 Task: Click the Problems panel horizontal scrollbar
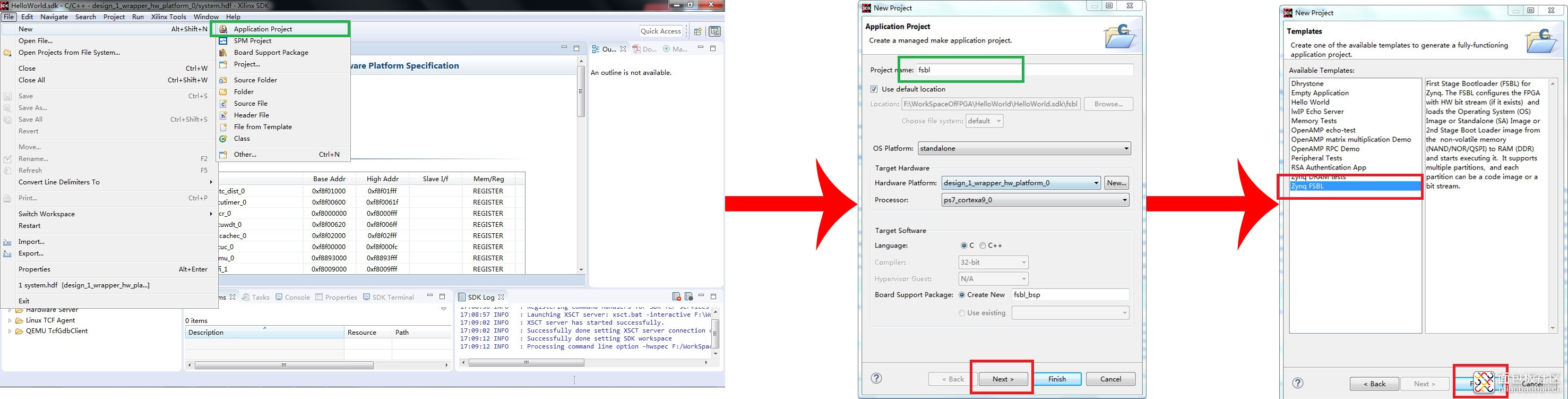pos(283,365)
